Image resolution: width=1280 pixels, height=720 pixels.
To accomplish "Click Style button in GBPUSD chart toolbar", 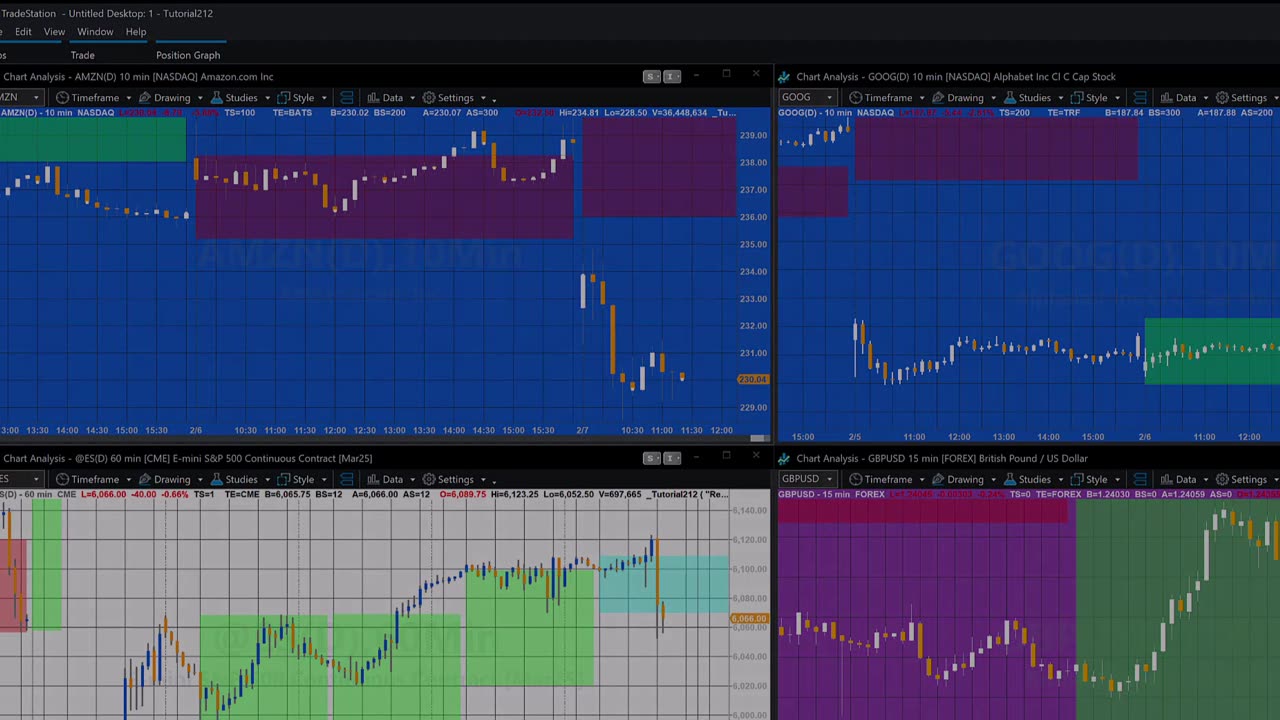I will tap(1090, 480).
